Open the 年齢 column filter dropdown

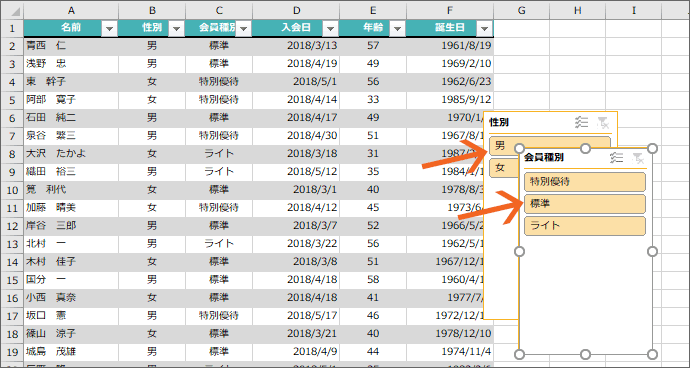[397, 29]
